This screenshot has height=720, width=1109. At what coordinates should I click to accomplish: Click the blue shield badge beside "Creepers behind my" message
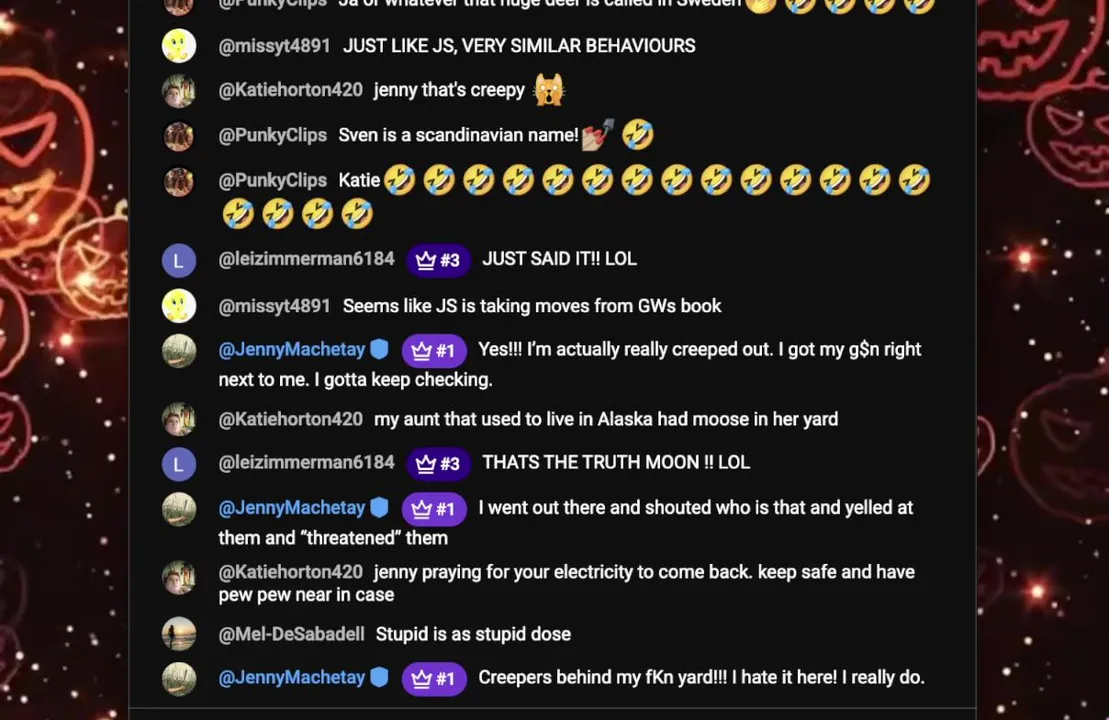(x=380, y=677)
